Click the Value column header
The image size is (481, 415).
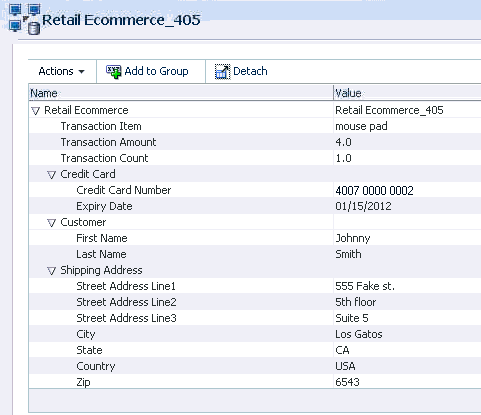coord(407,93)
